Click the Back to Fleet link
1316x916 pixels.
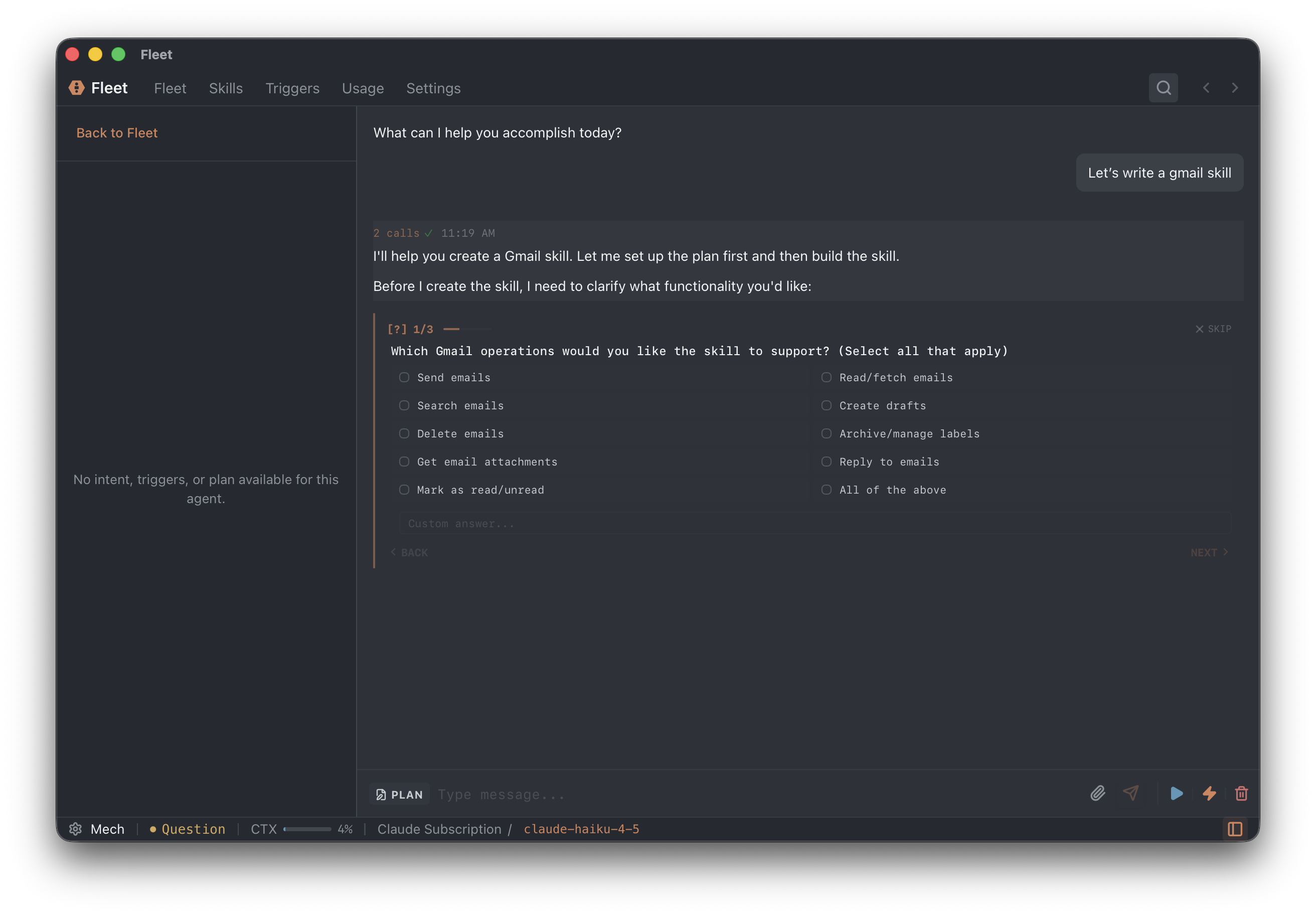(117, 133)
